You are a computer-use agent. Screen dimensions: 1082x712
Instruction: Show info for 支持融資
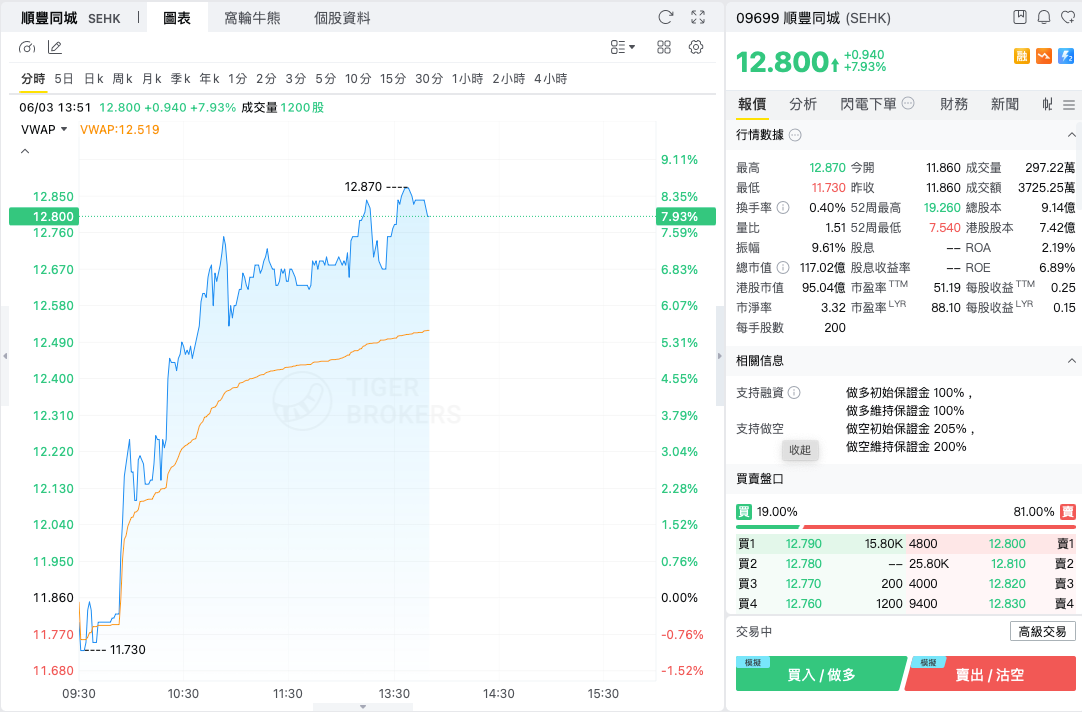[794, 393]
